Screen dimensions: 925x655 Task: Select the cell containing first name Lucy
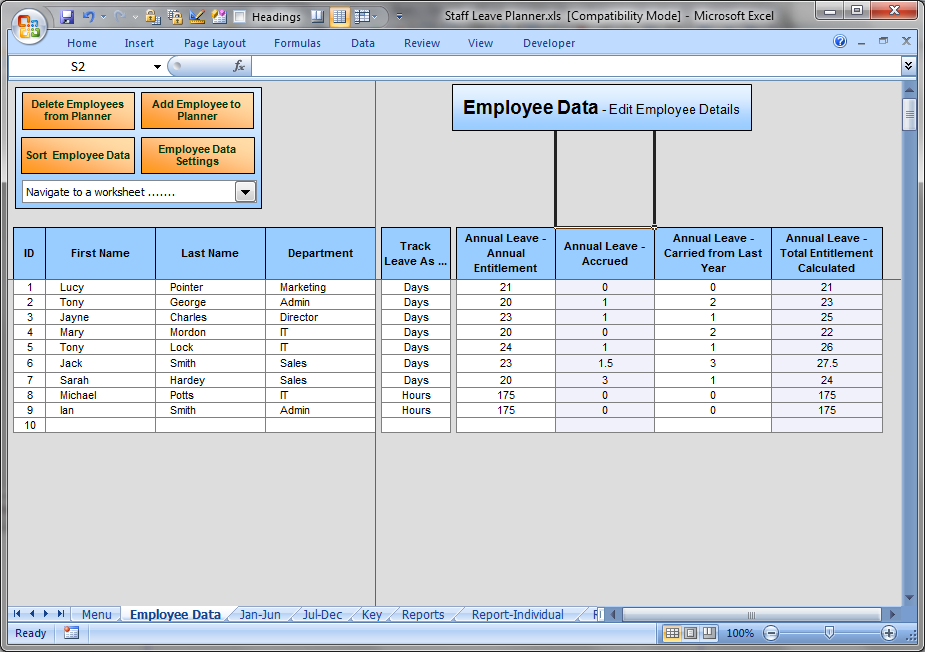[x=100, y=287]
